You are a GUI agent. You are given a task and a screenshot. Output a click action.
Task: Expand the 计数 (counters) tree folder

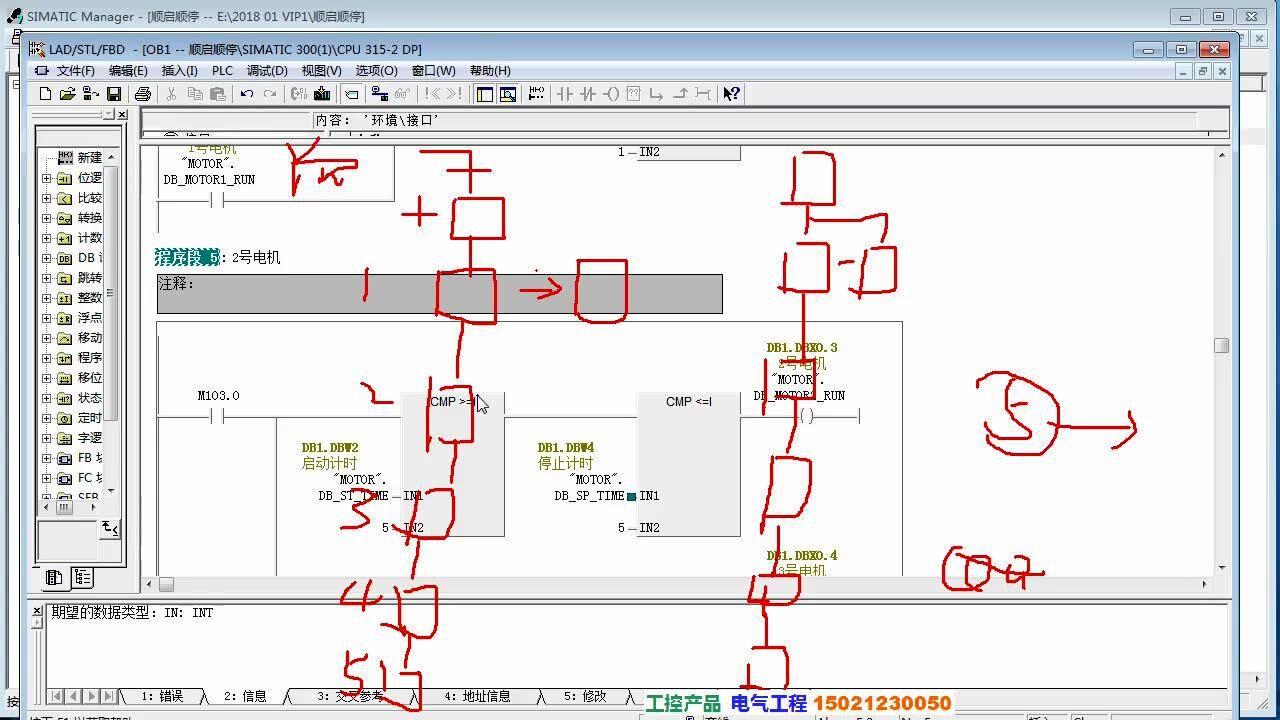46,238
